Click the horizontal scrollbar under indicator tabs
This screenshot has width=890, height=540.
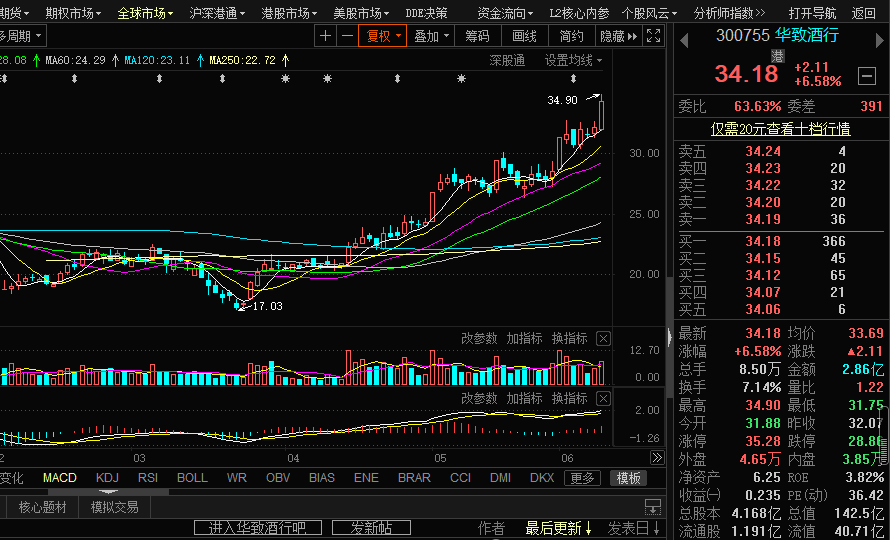click(108, 492)
